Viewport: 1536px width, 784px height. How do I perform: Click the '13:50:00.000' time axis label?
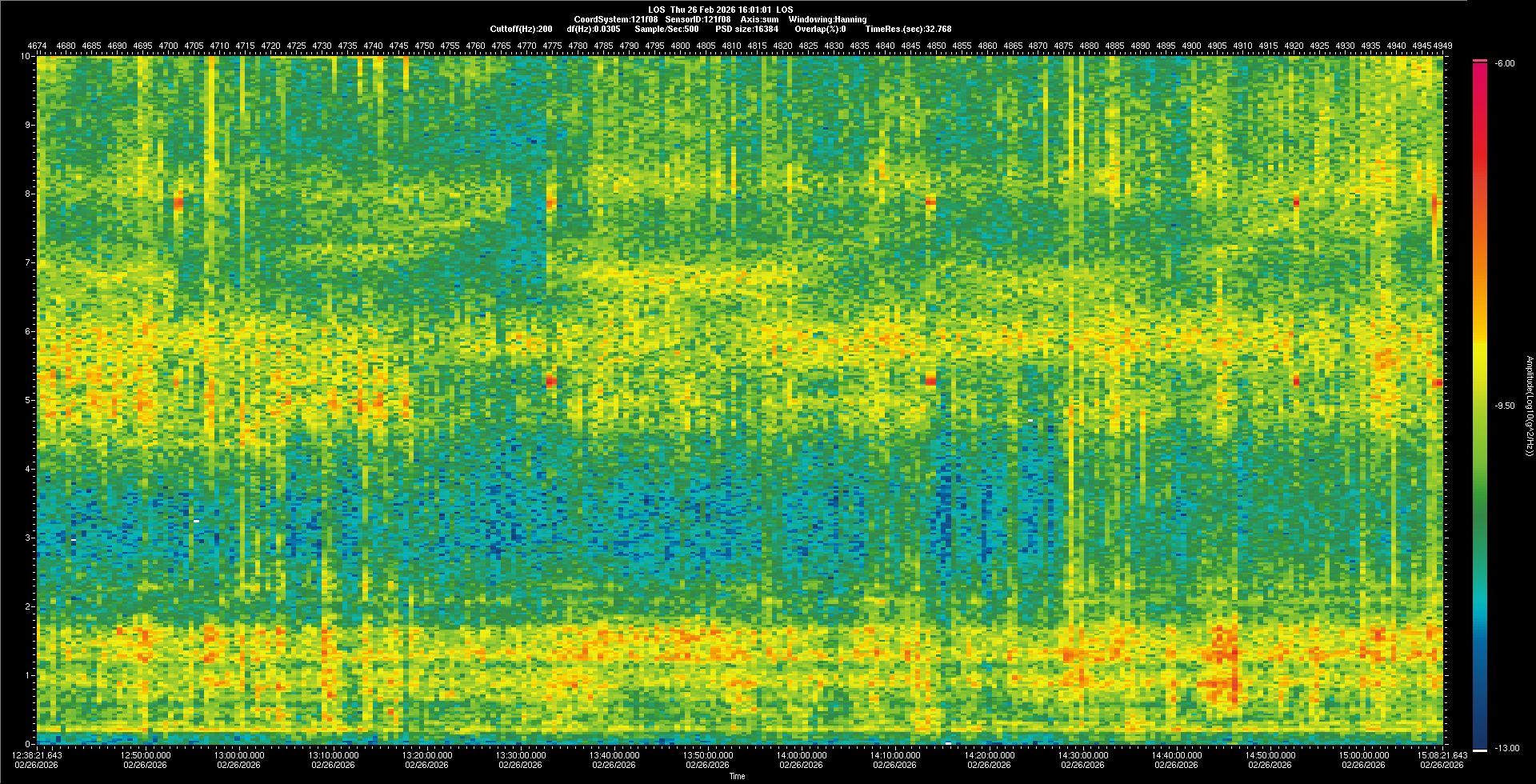click(708, 754)
